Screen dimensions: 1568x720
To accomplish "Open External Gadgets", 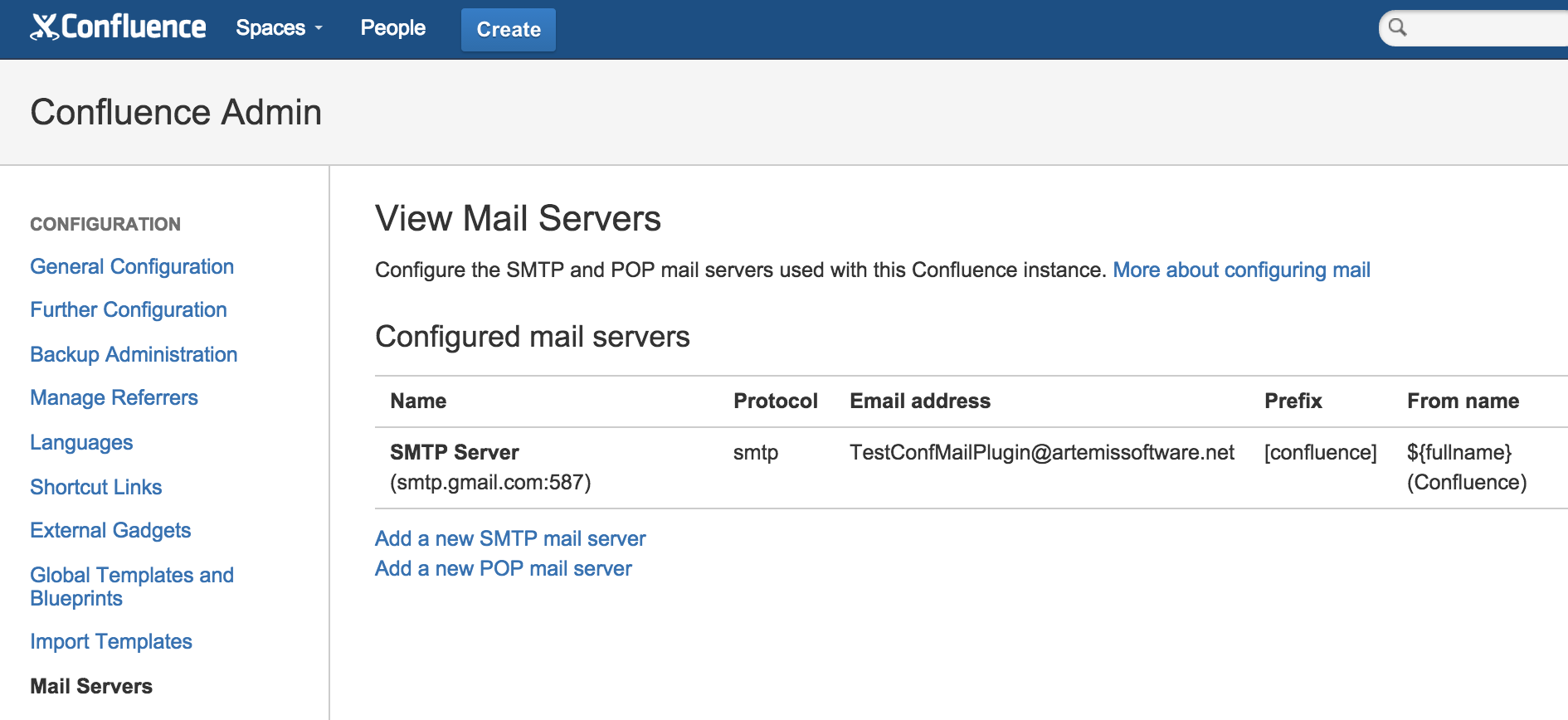I will coord(110,530).
